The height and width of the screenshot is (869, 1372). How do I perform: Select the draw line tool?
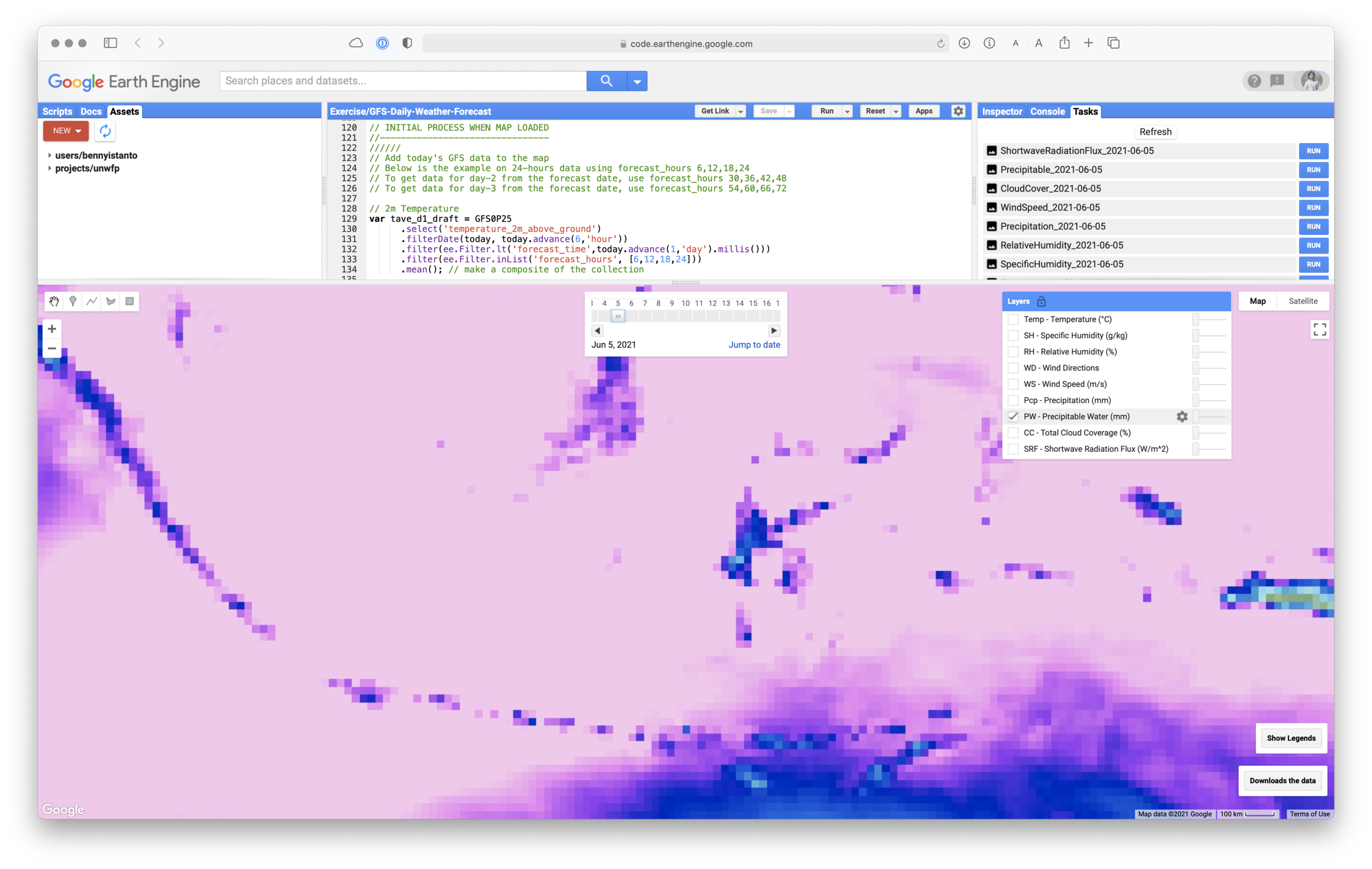(x=92, y=301)
